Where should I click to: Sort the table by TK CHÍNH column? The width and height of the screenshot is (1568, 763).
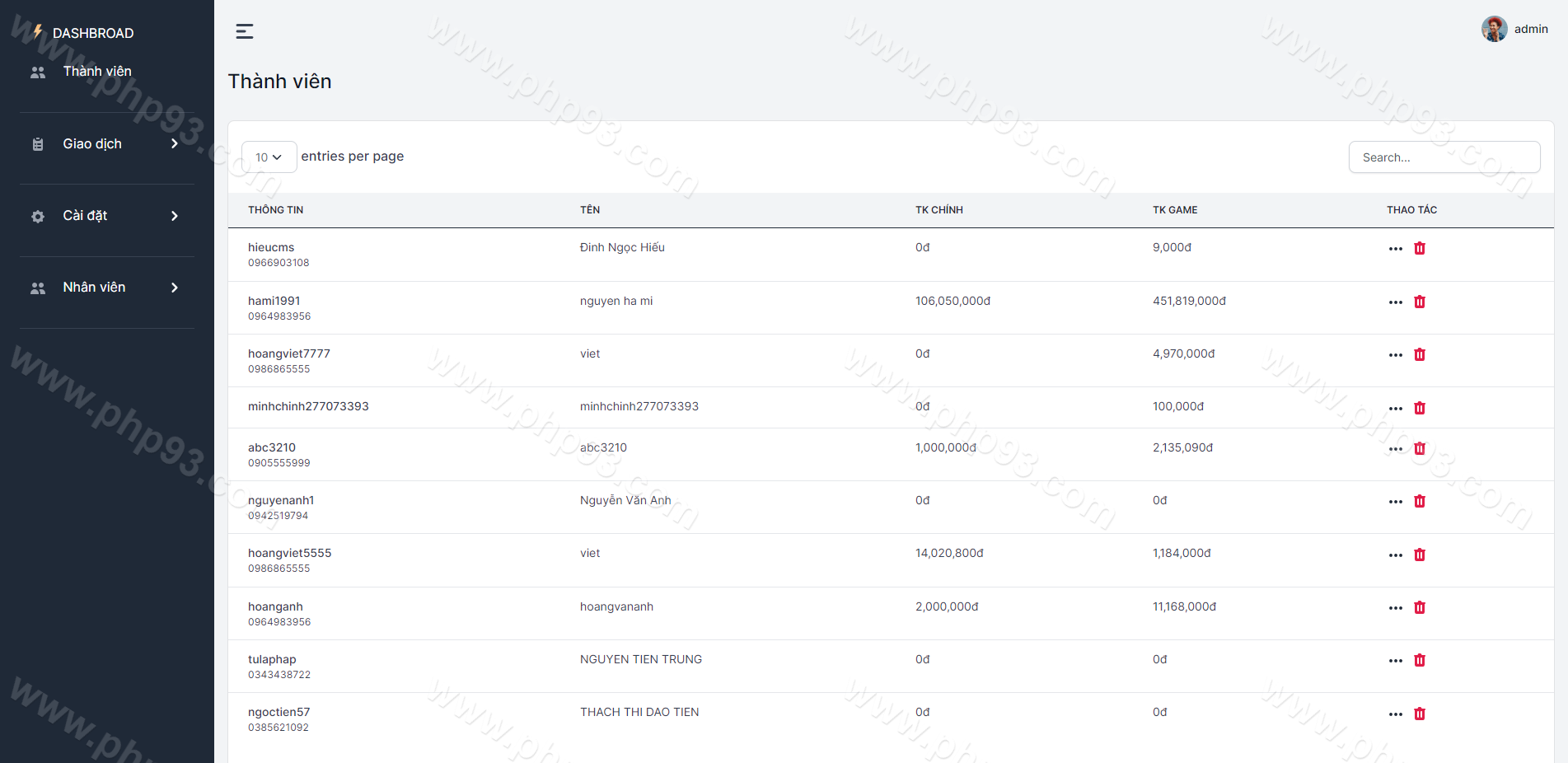(x=938, y=210)
